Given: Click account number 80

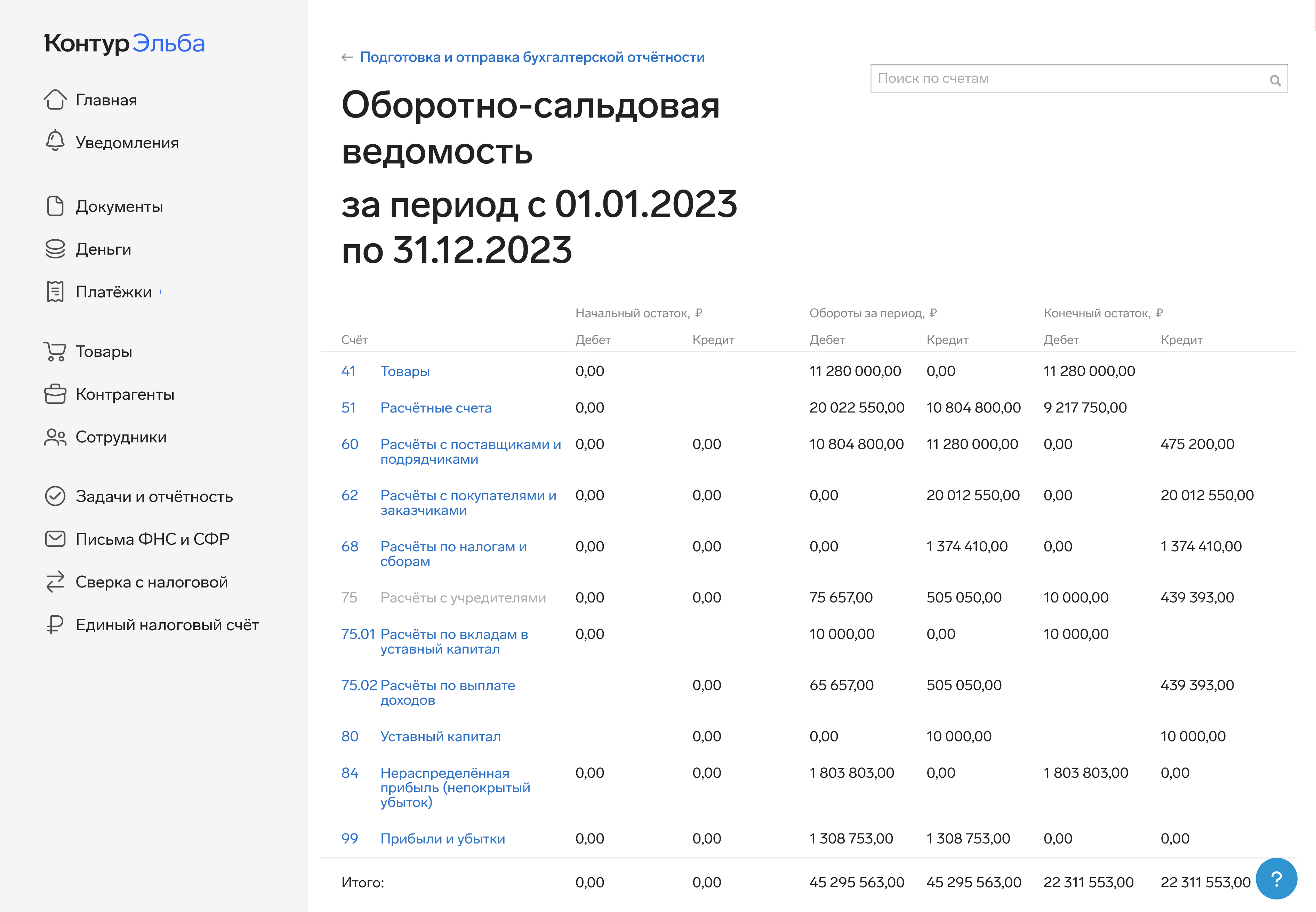Looking at the screenshot, I should [350, 737].
